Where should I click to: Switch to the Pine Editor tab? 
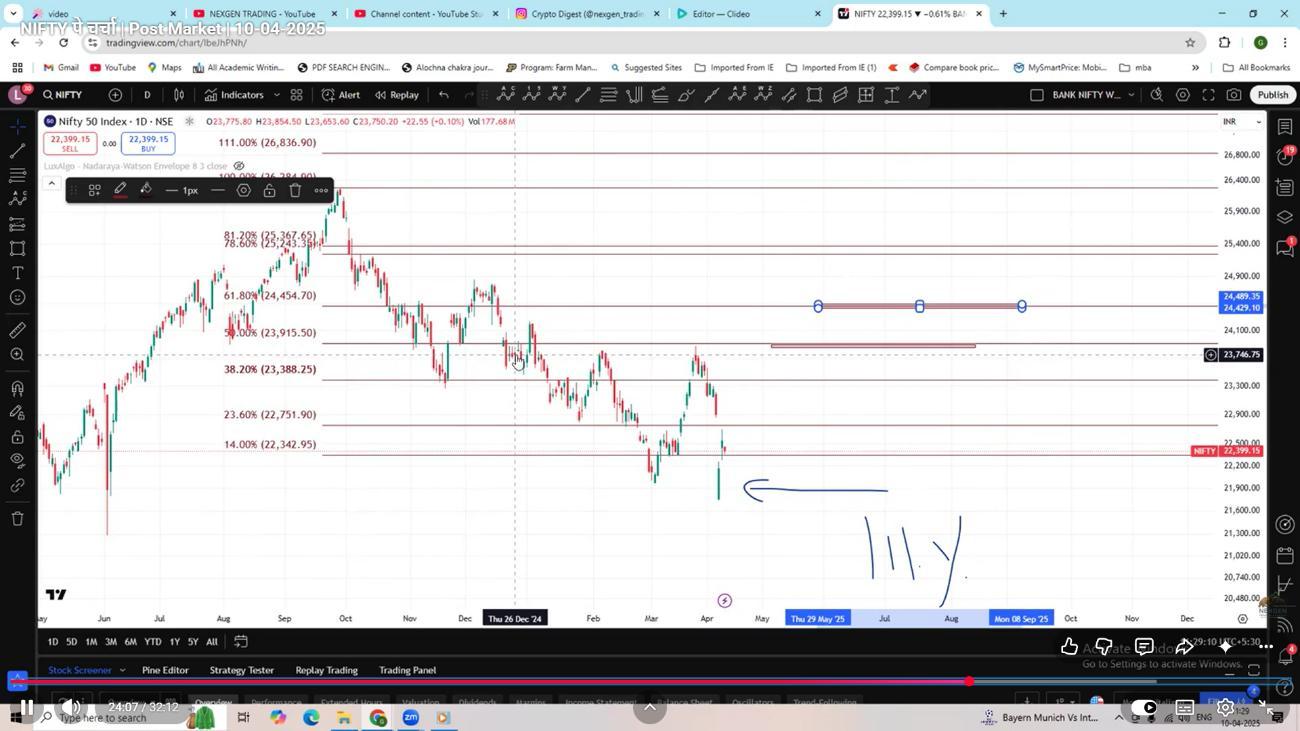point(165,670)
